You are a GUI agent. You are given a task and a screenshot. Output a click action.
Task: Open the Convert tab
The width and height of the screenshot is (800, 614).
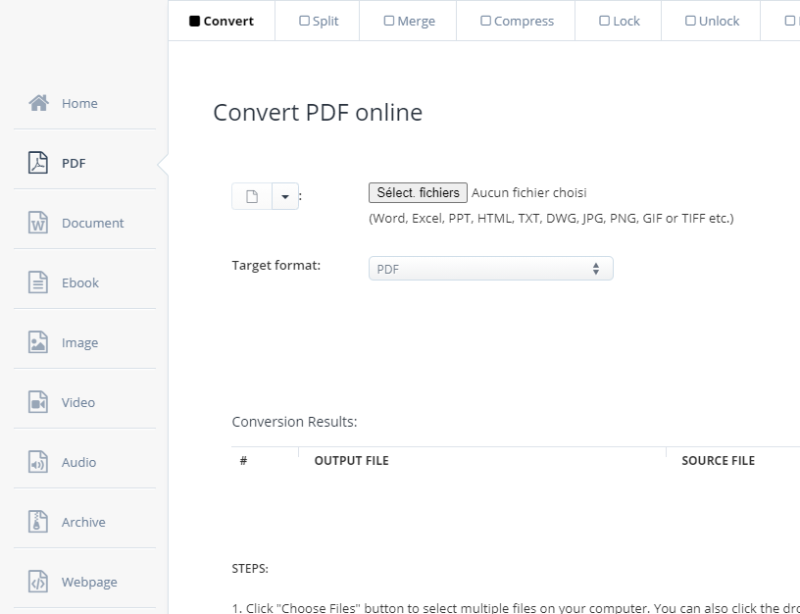point(221,21)
